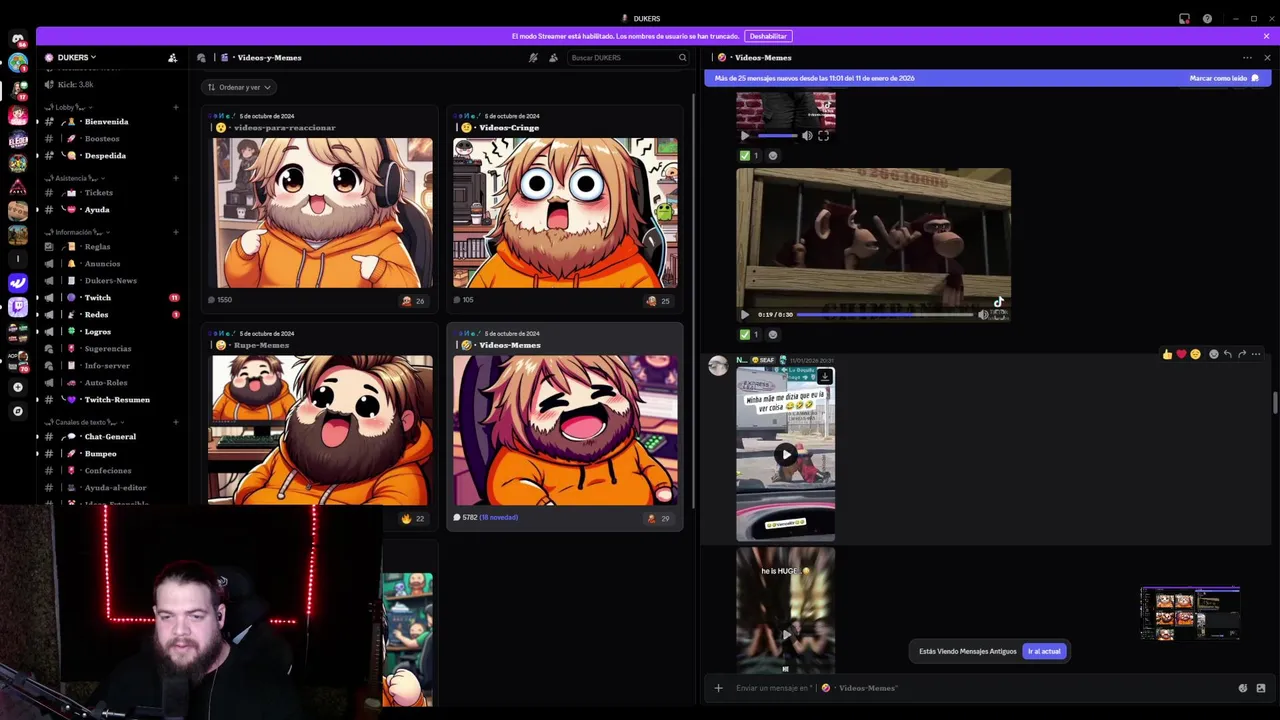Image resolution: width=1280 pixels, height=720 pixels.
Task: Add a channel to Información category
Action: (x=176, y=232)
